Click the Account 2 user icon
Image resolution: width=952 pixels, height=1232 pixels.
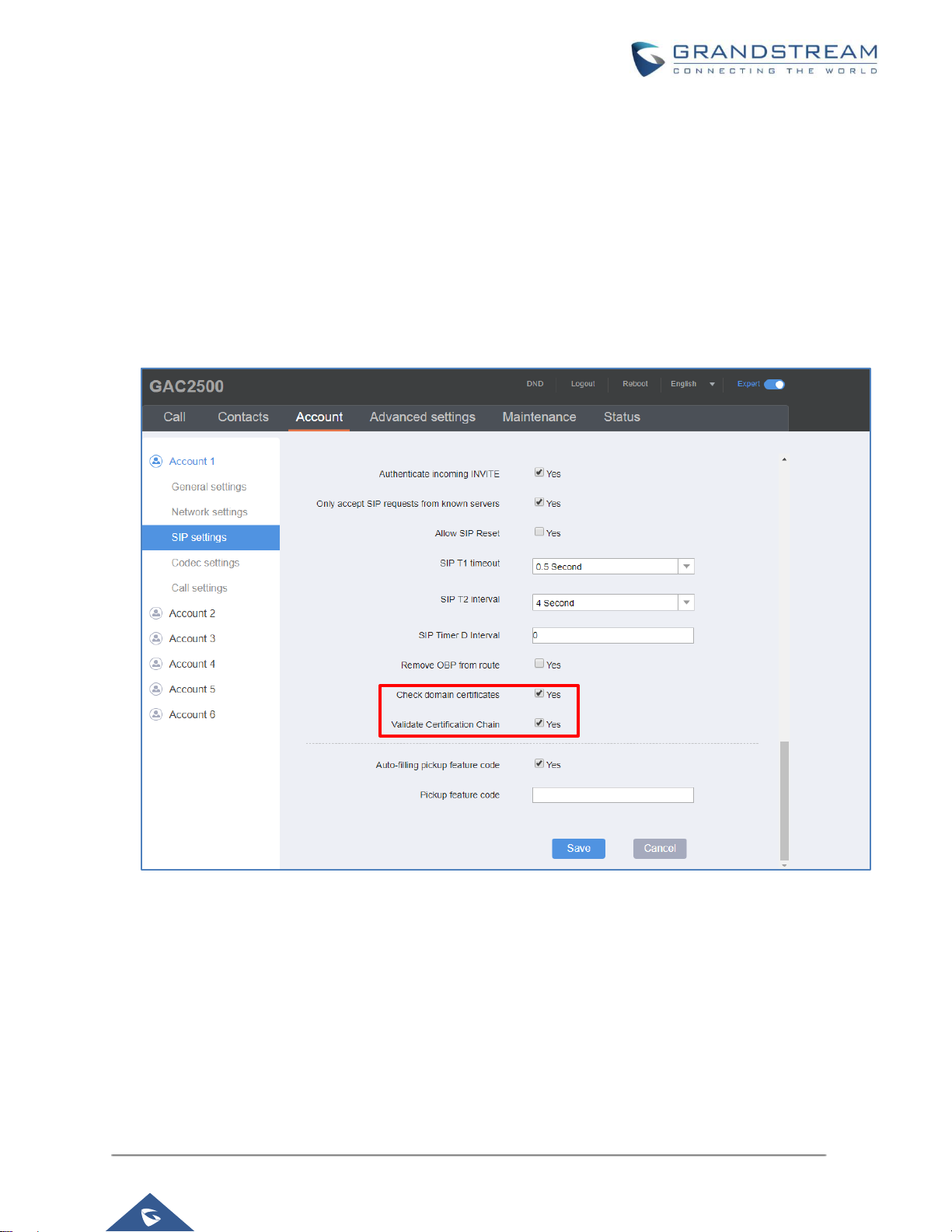[x=155, y=613]
